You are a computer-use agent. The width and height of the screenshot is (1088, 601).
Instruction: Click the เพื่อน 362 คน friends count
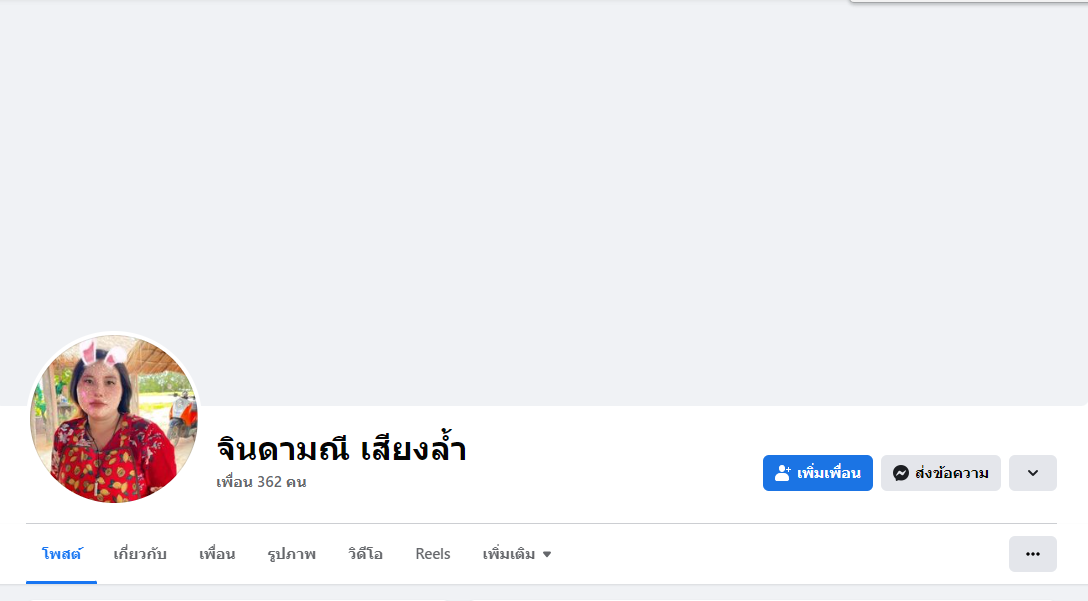[261, 482]
